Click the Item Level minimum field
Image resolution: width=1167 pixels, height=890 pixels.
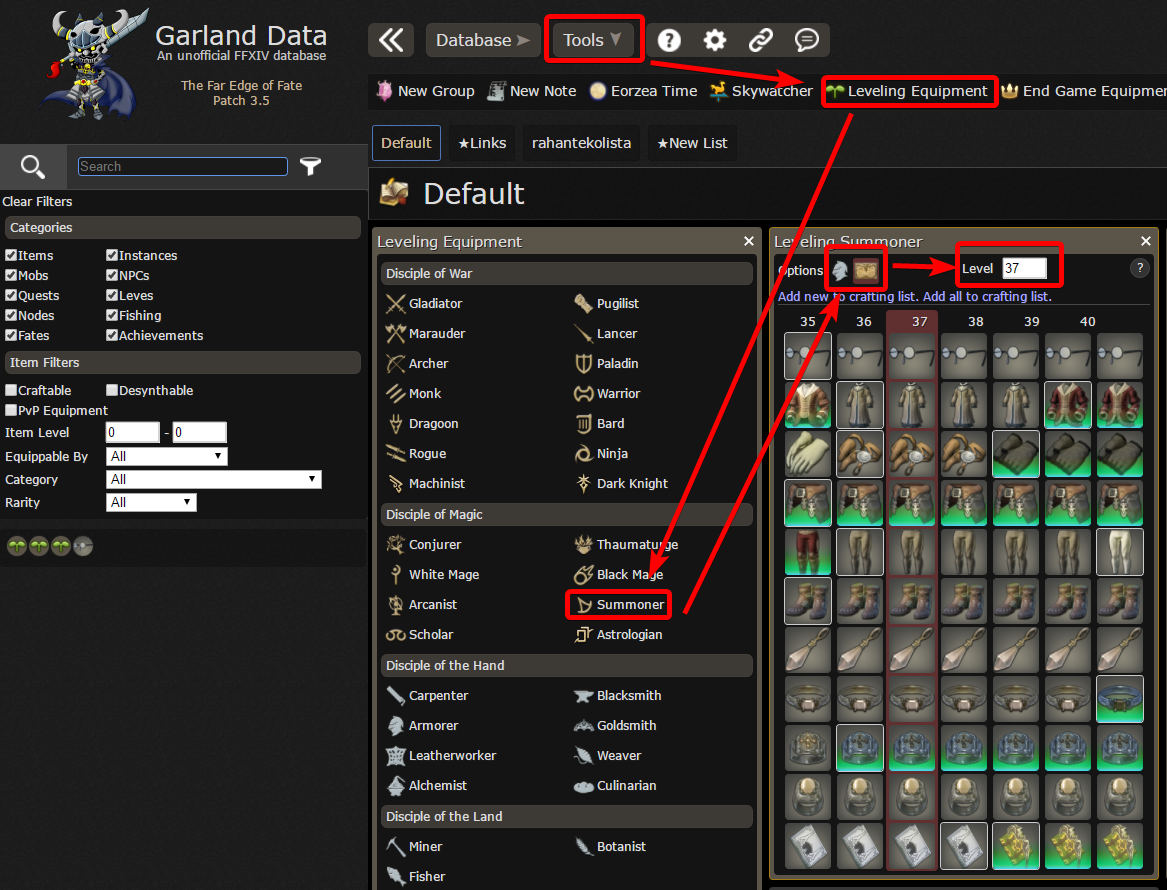tap(132, 432)
